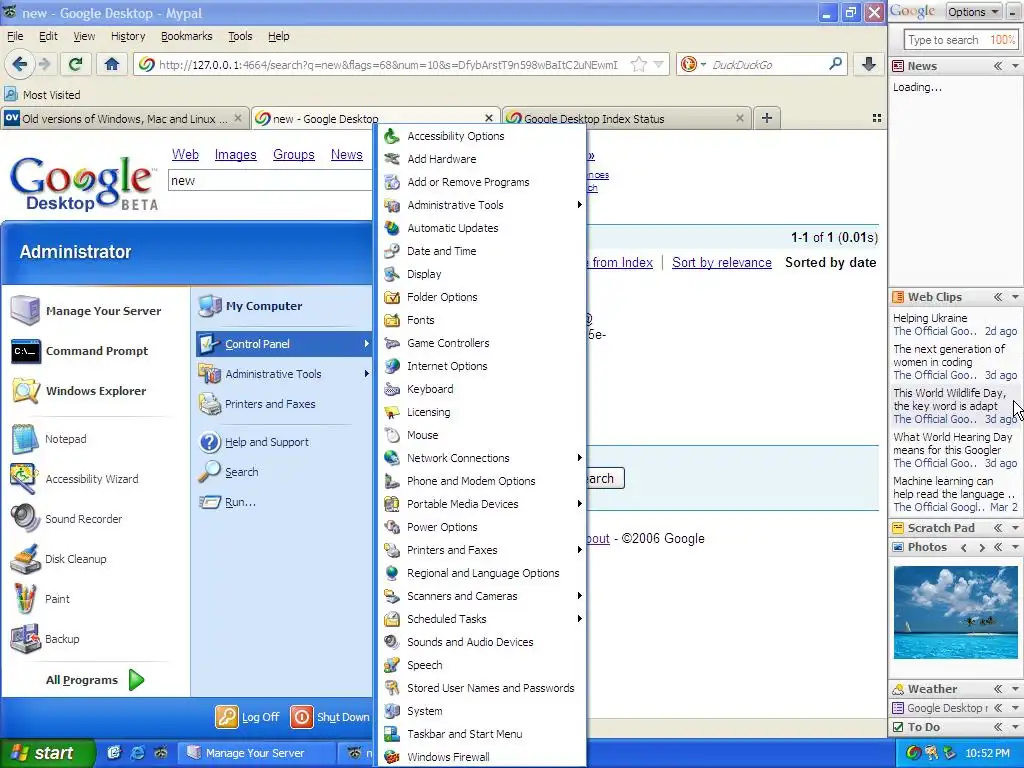The height and width of the screenshot is (768, 1024).
Task: Open Run... from Start menu
Action: pyautogui.click(x=228, y=502)
